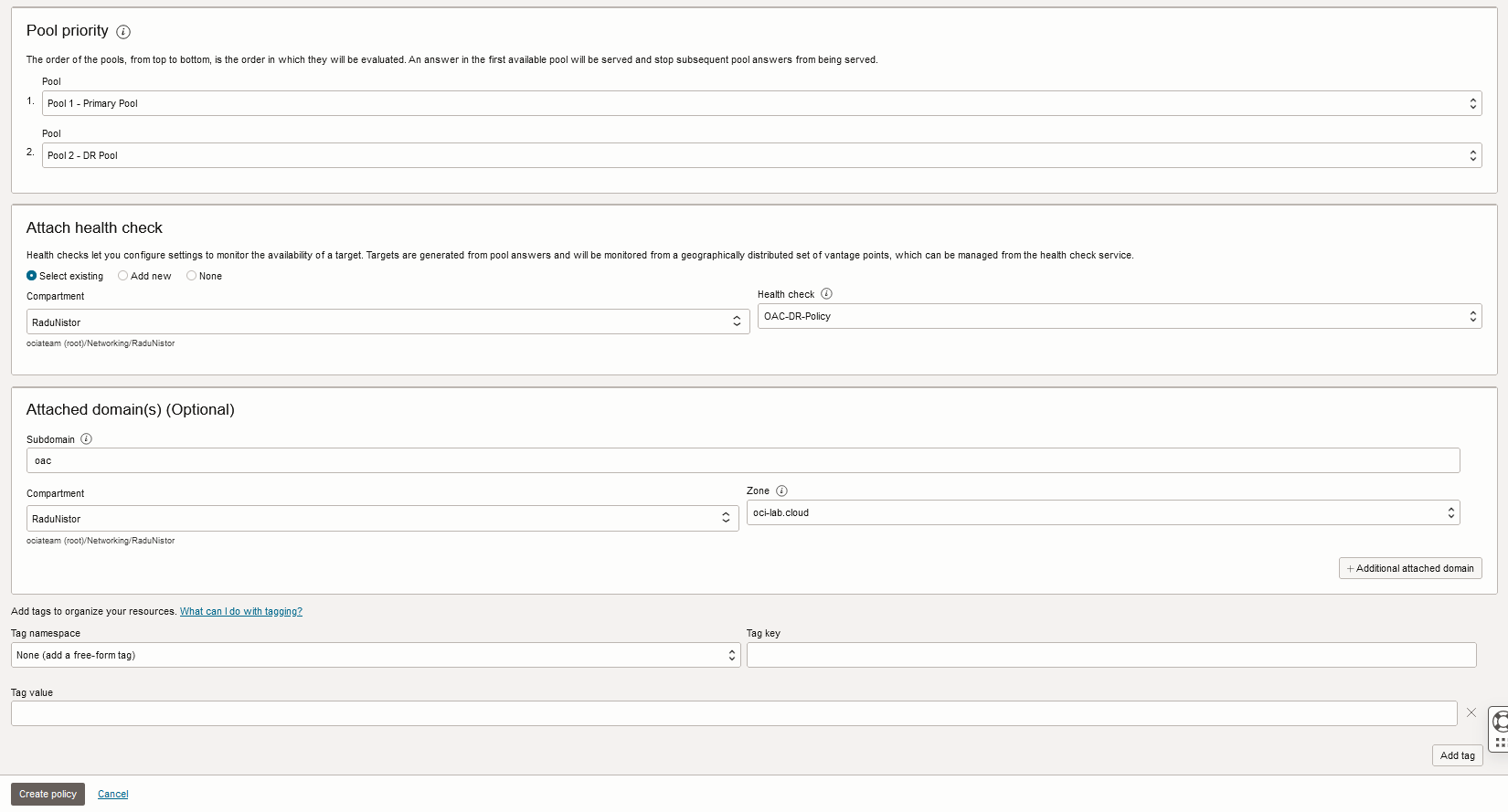Click the Subdomain info icon

pos(86,439)
